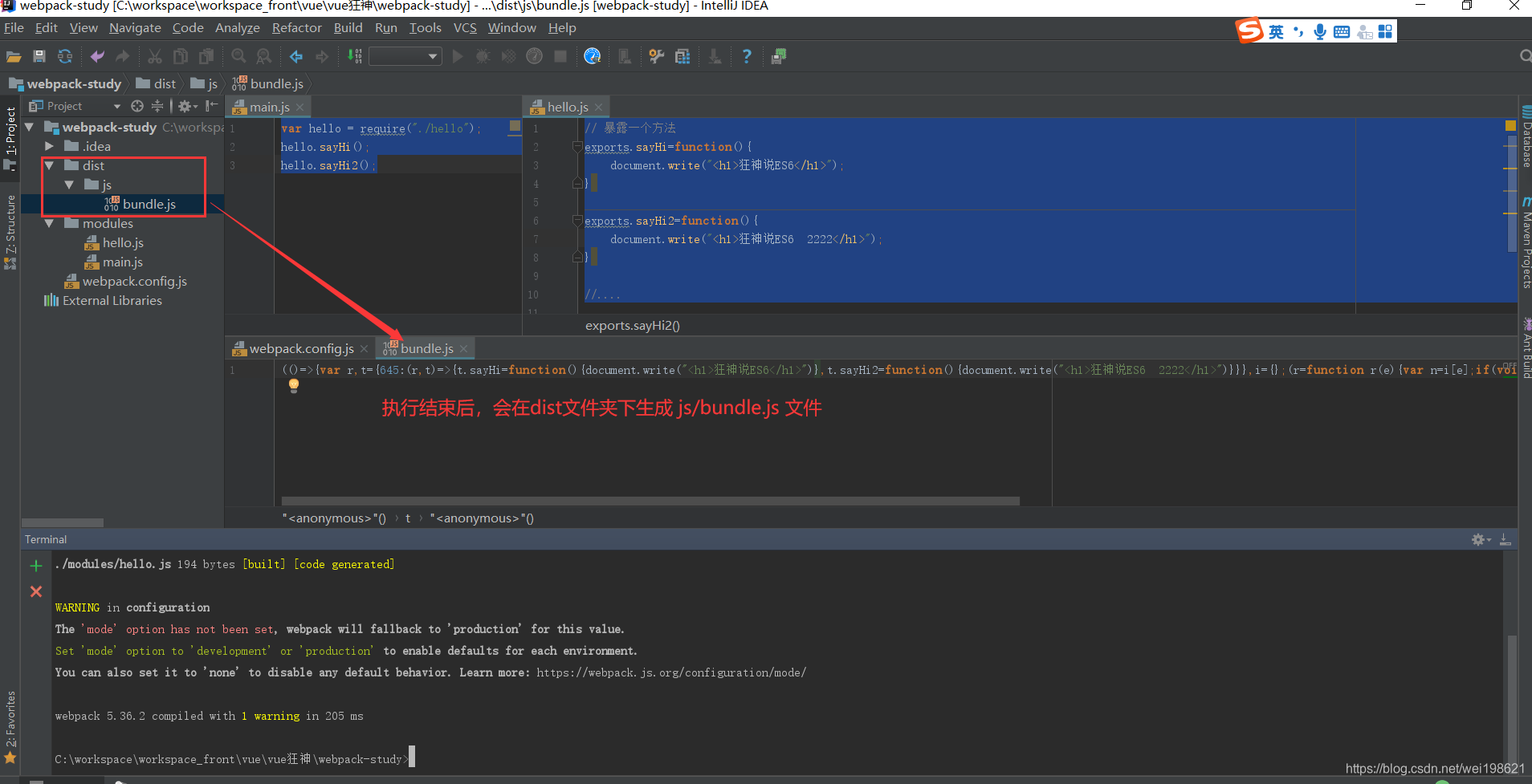Open the Terminal panel gear settings

1481,539
